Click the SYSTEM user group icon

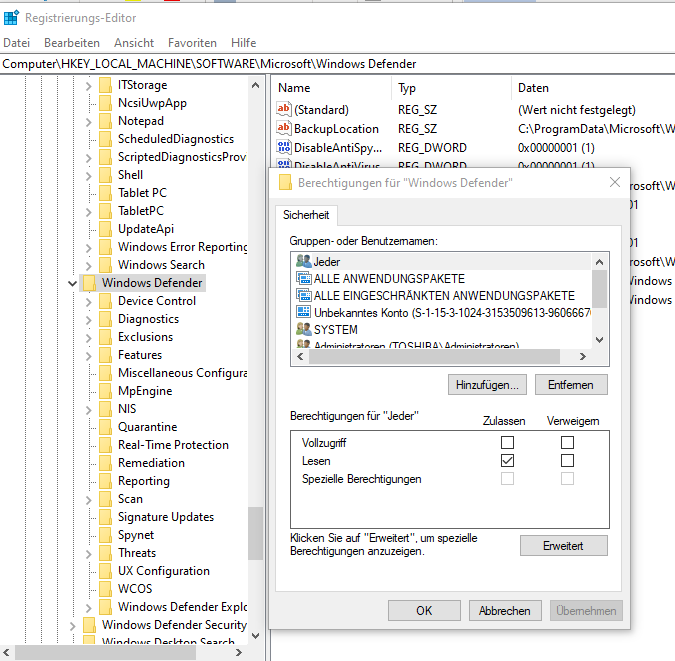pyautogui.click(x=303, y=329)
